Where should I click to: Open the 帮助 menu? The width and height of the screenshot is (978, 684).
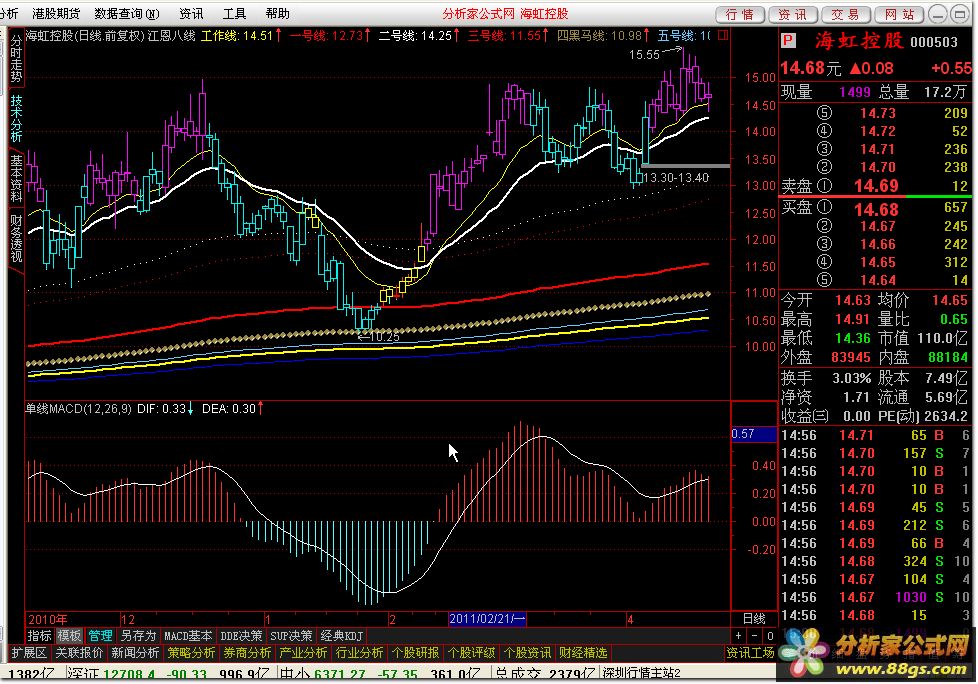(278, 13)
